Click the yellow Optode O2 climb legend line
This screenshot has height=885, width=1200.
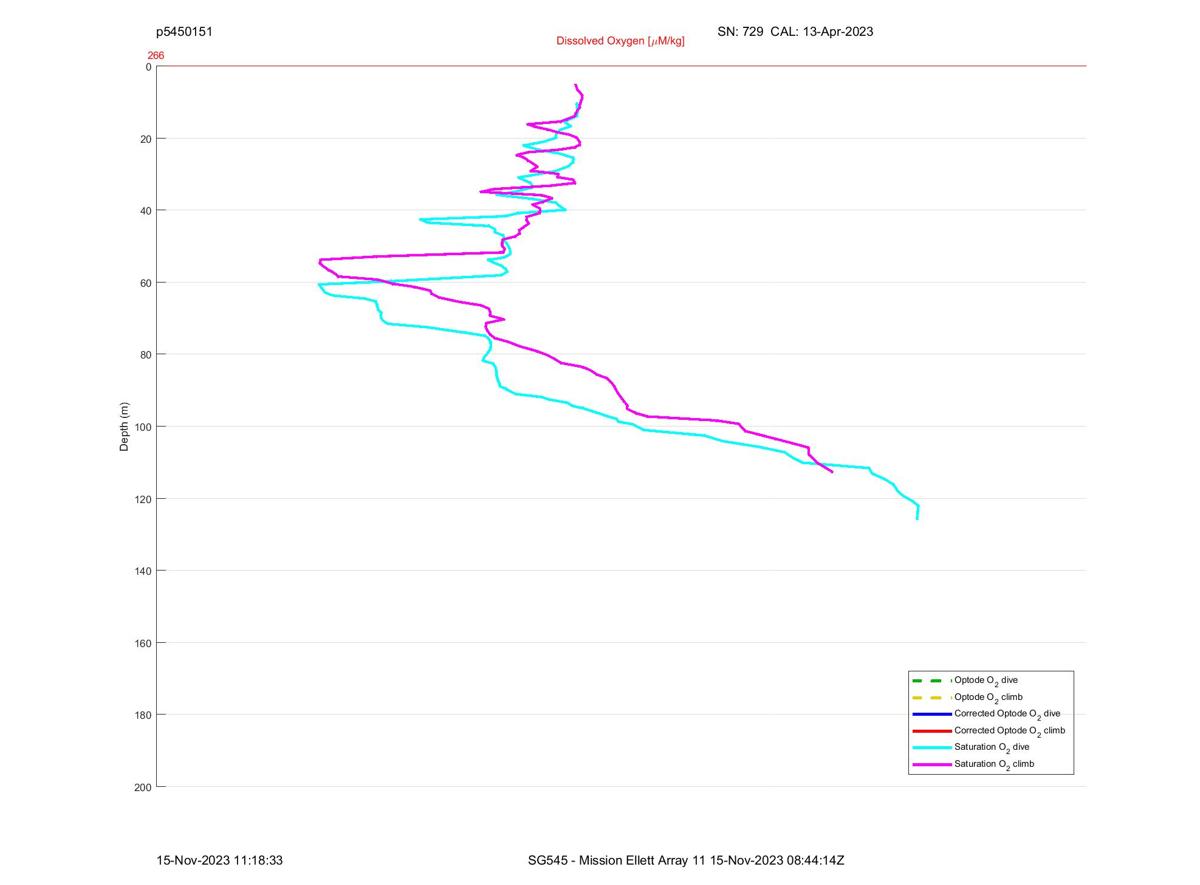931,697
